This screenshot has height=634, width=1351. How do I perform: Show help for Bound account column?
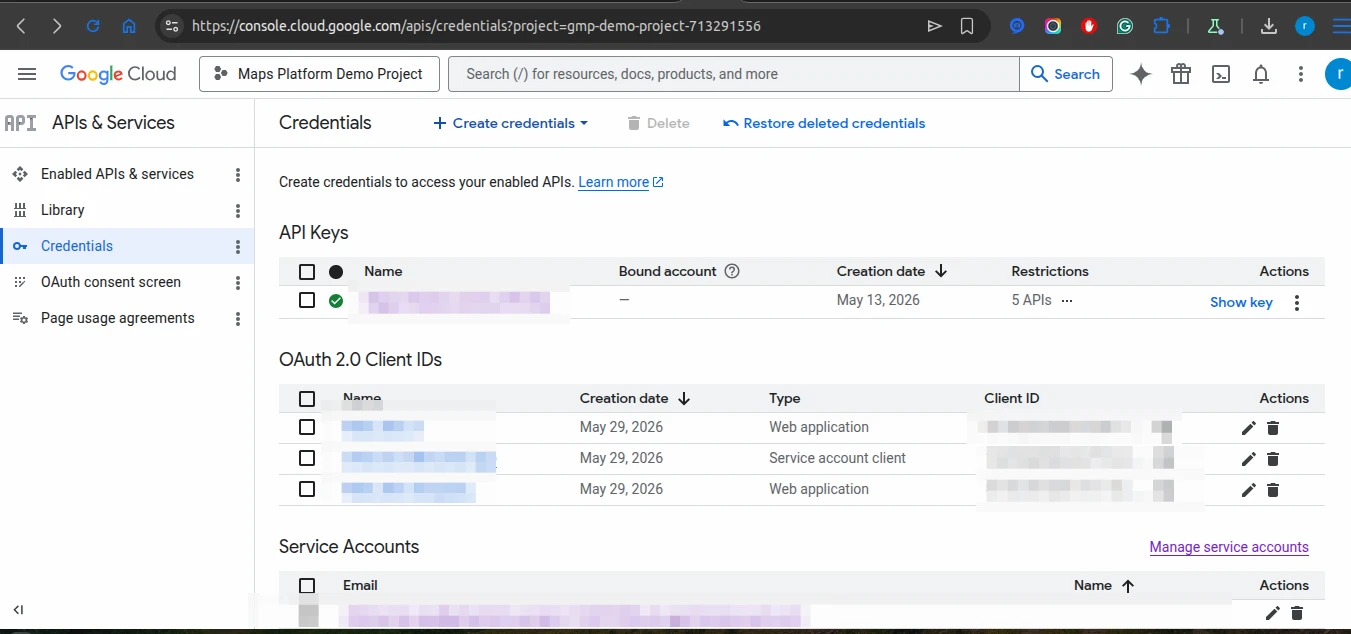732,271
